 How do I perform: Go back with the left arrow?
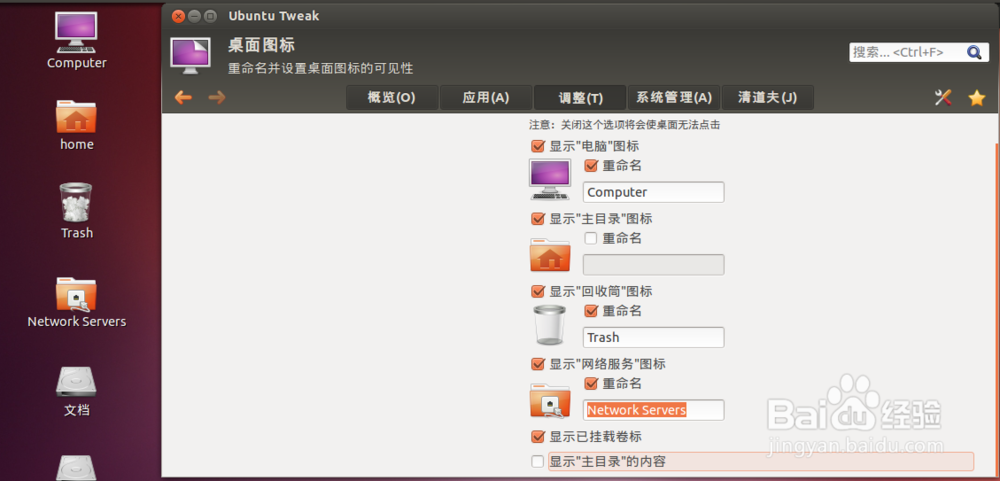pyautogui.click(x=183, y=98)
